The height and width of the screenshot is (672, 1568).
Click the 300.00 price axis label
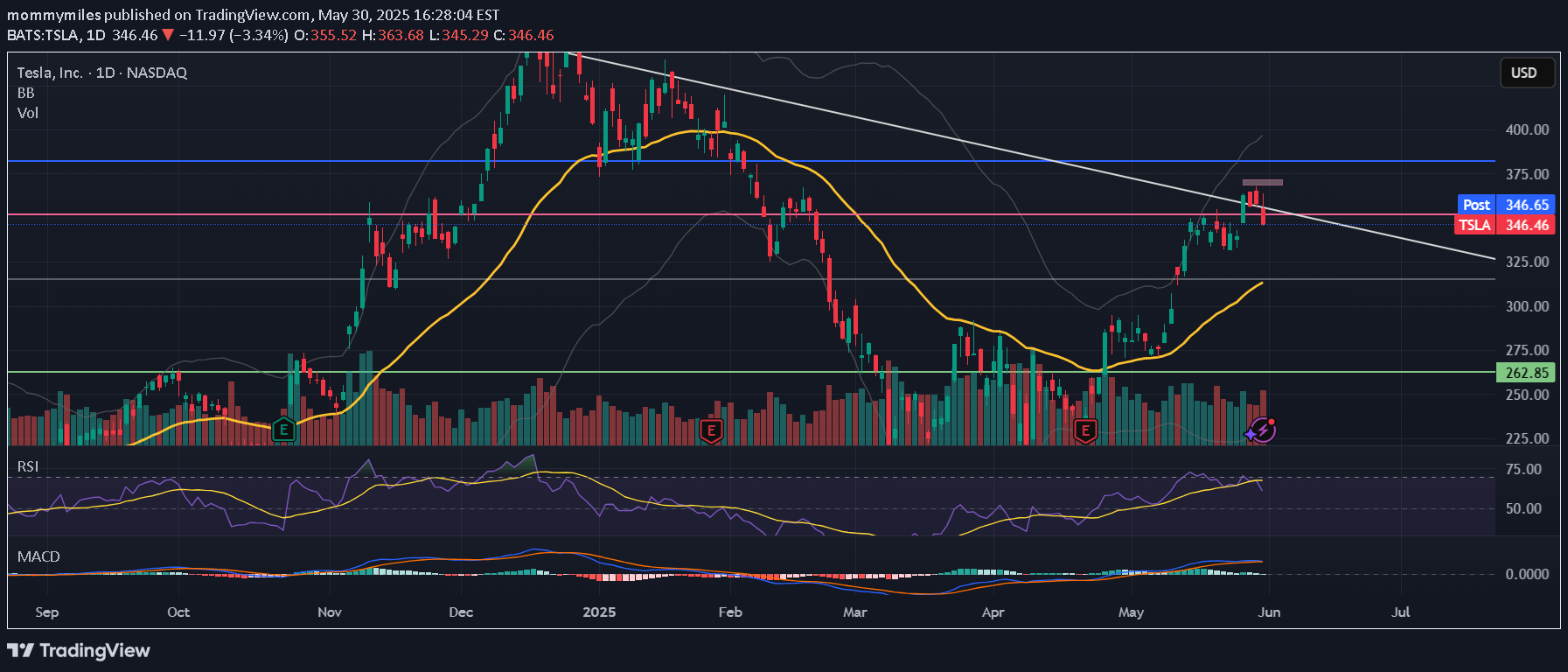tap(1527, 306)
